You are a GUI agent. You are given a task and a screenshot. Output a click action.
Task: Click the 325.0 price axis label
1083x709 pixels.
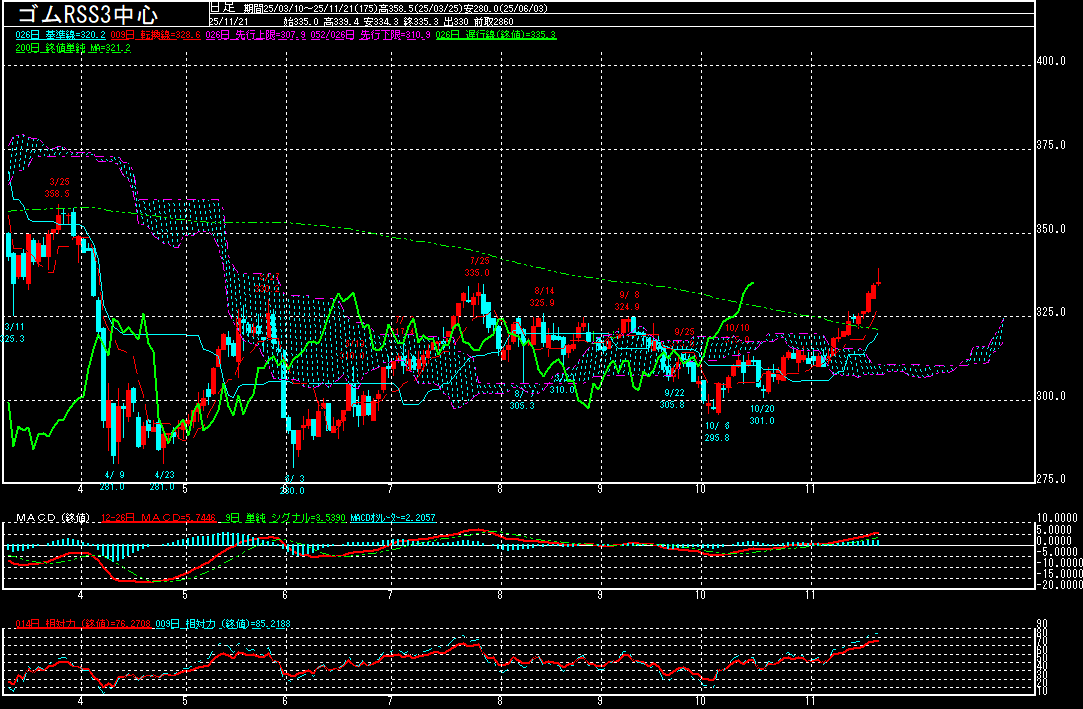[x=1052, y=313]
